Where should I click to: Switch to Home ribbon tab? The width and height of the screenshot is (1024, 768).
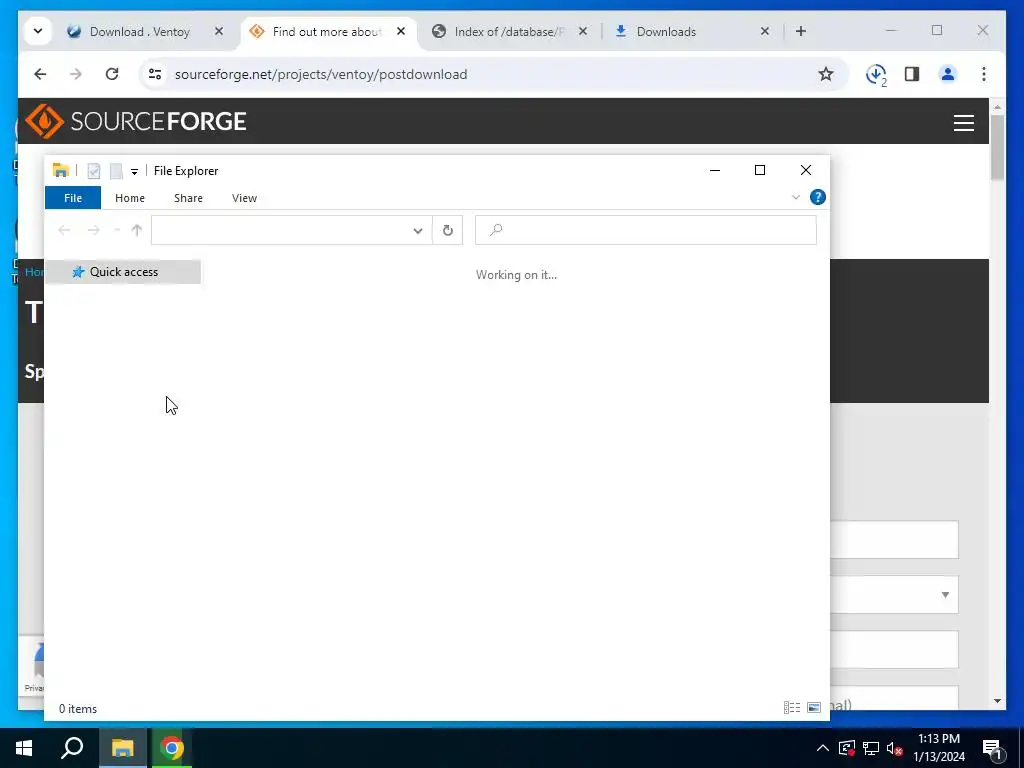(130, 198)
